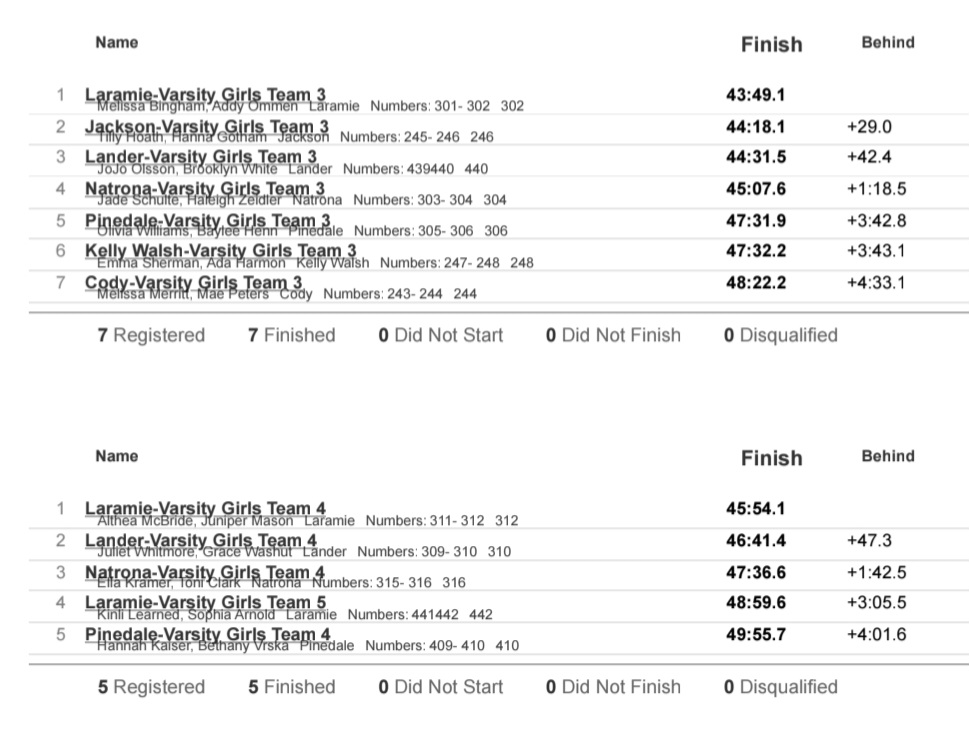This screenshot has height=729, width=969.
Task: Click the +4:33.1 behind time
Action: [875, 283]
